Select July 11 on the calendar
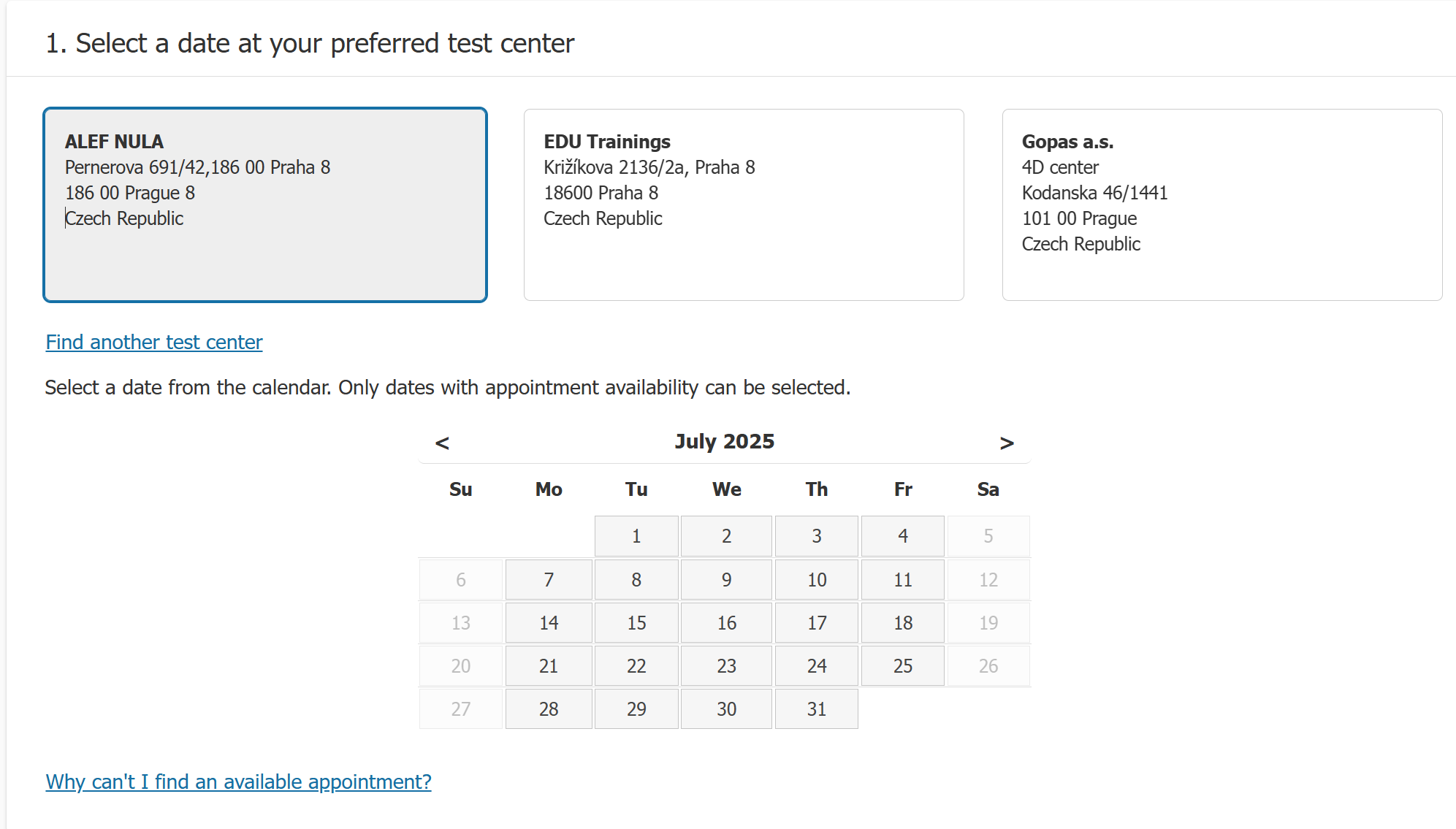This screenshot has height=829, width=1456. point(902,579)
